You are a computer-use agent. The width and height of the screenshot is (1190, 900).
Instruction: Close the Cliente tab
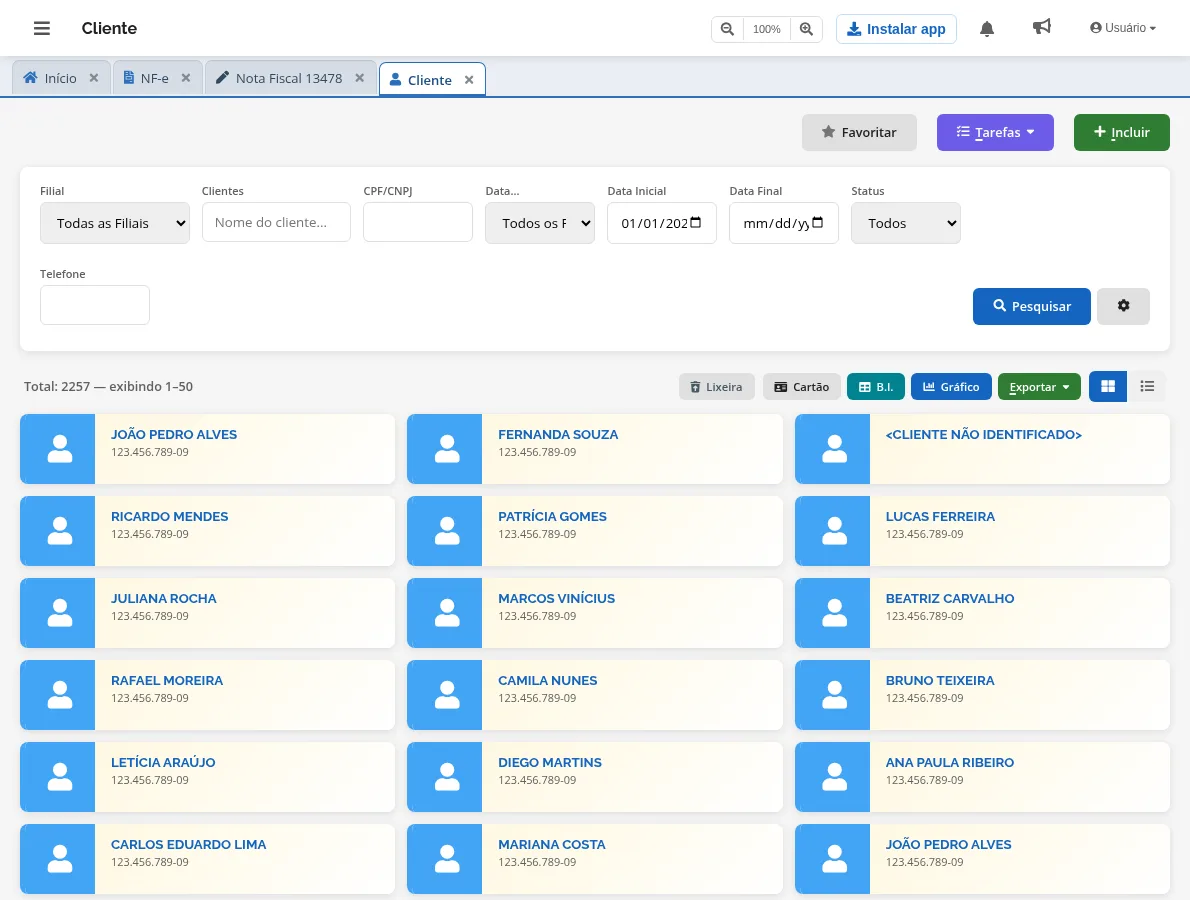point(469,80)
